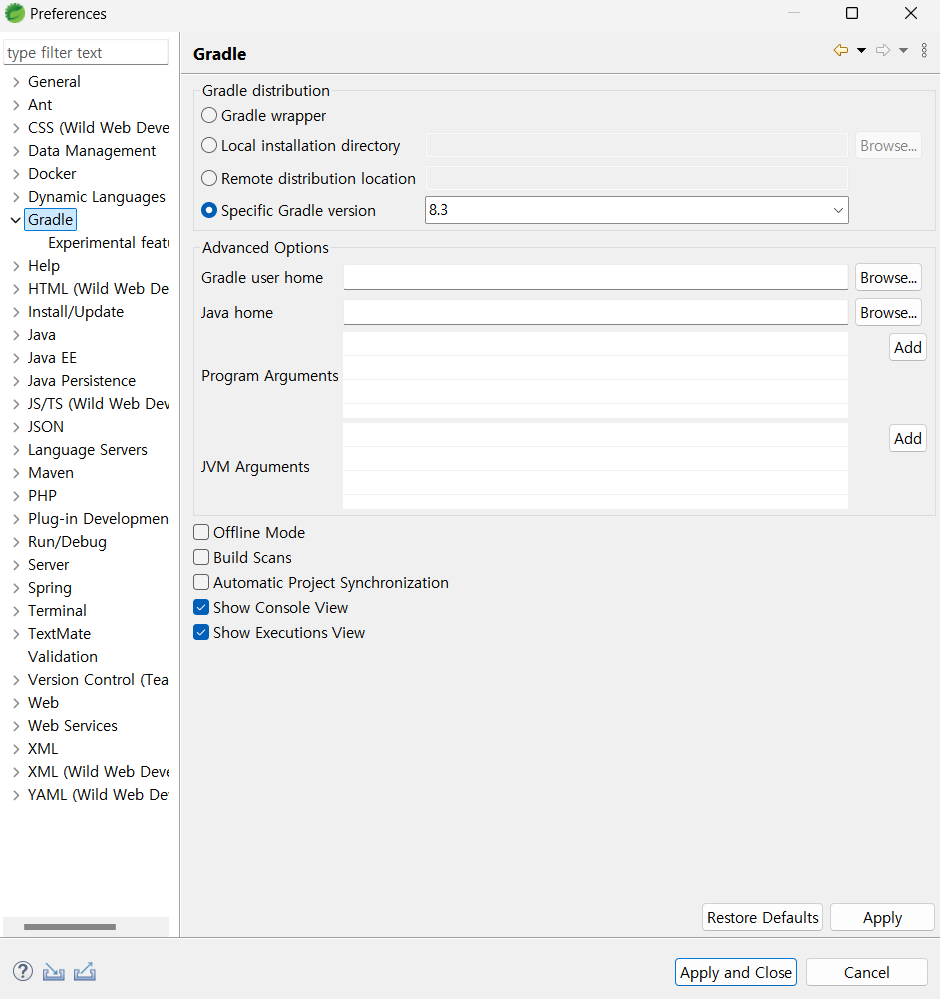
Task: Uncheck Show Console View checkbox
Action: pyautogui.click(x=201, y=607)
